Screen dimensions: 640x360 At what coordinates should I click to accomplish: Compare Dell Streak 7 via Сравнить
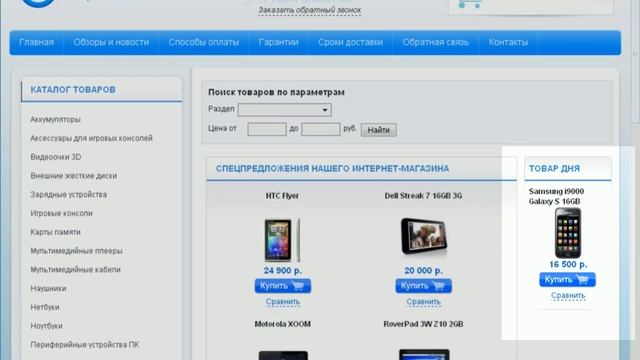click(423, 302)
